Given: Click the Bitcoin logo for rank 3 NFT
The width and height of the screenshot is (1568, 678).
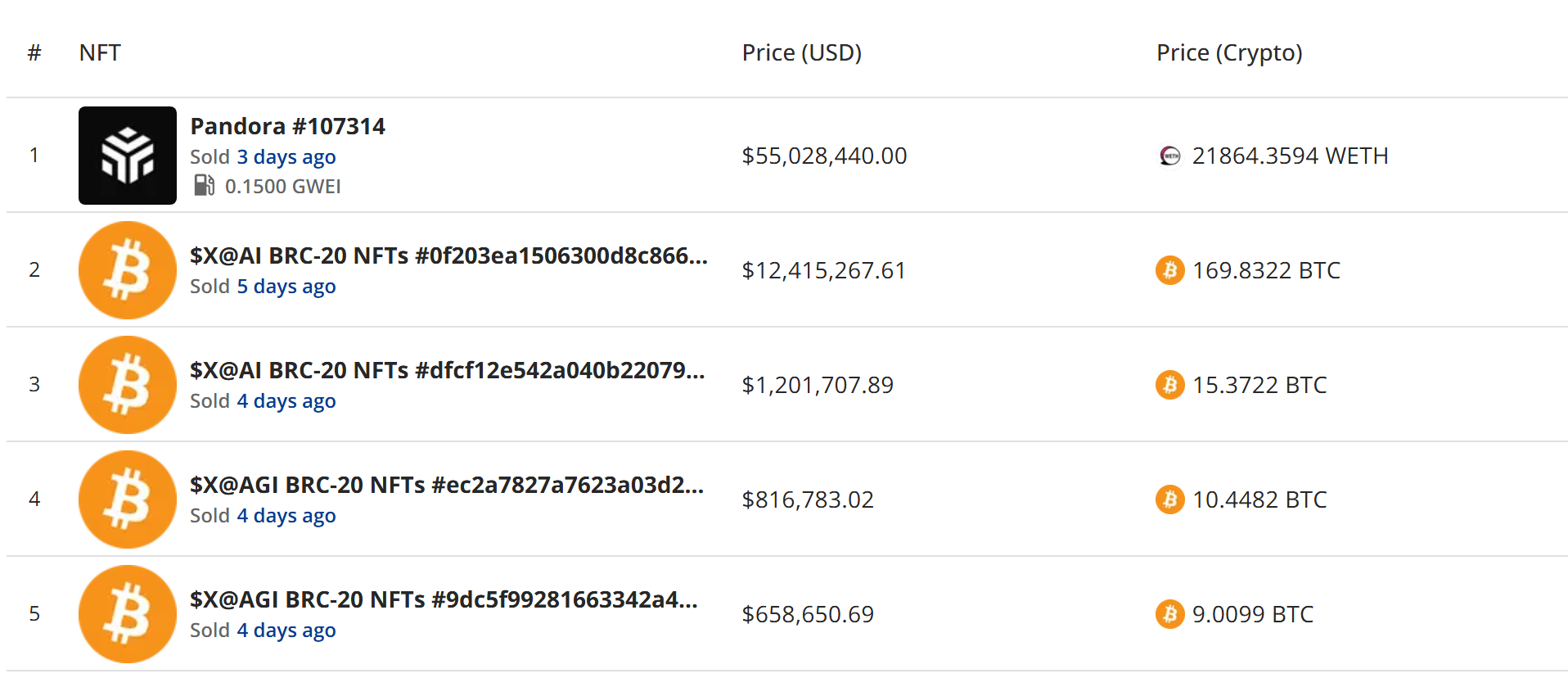Looking at the screenshot, I should tap(128, 385).
